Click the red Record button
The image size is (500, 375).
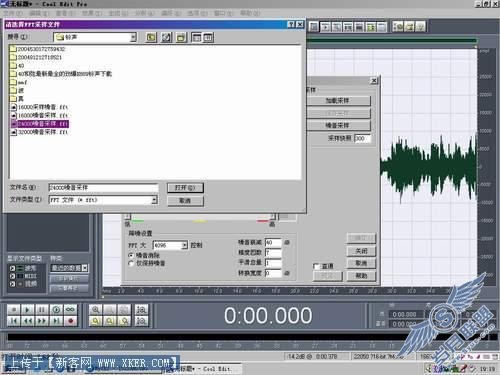tap(70, 321)
